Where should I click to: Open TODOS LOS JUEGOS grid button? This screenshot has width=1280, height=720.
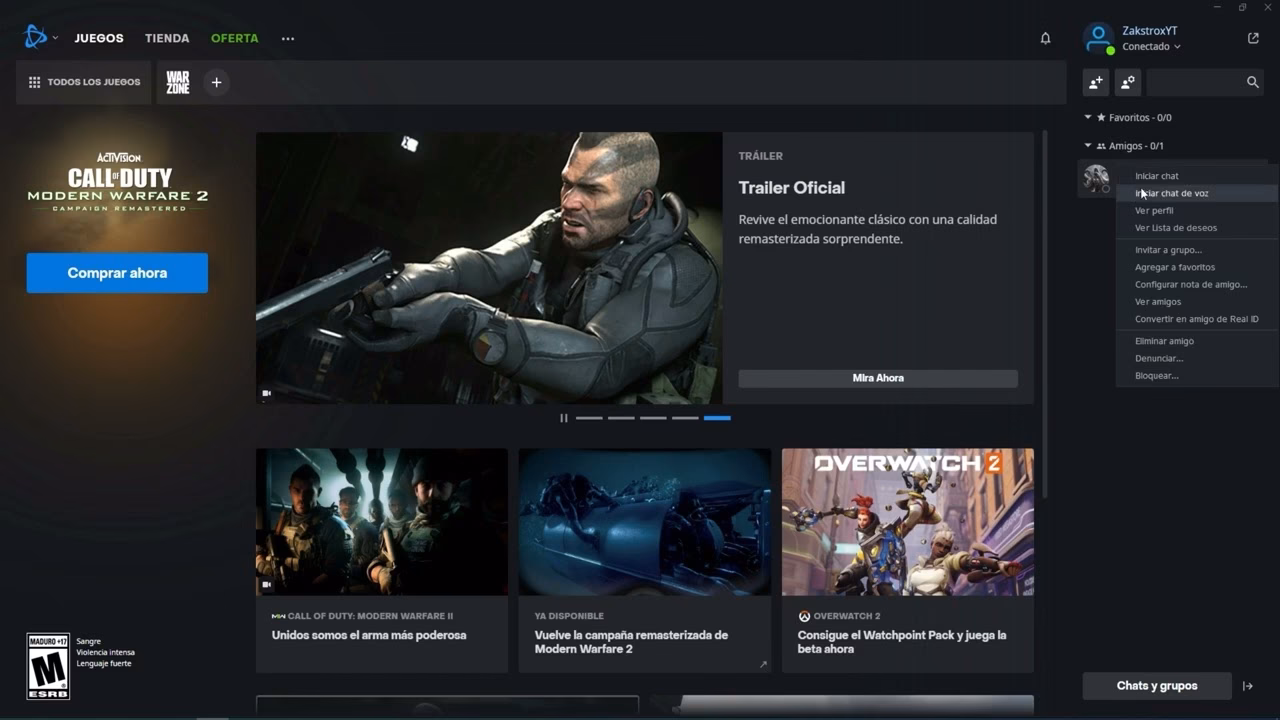click(84, 82)
